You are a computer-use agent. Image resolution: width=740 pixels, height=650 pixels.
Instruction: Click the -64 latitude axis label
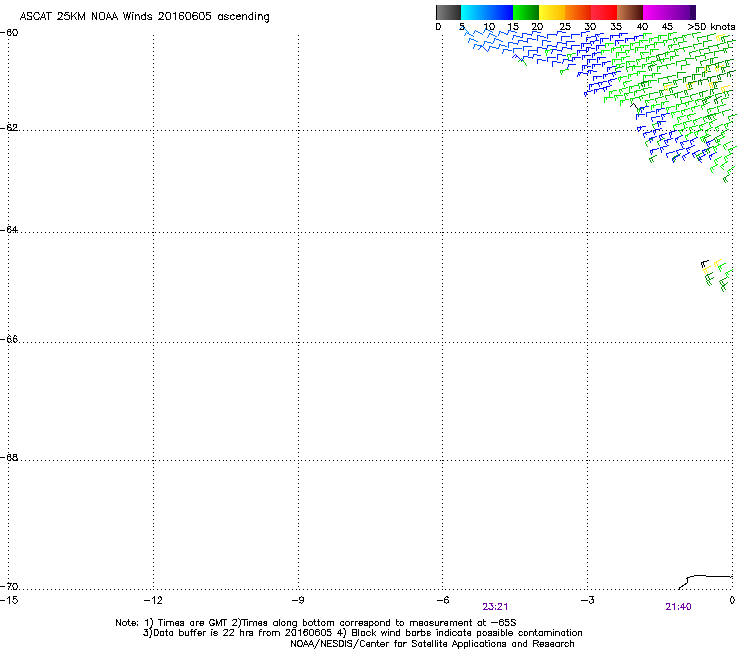tap(9, 230)
